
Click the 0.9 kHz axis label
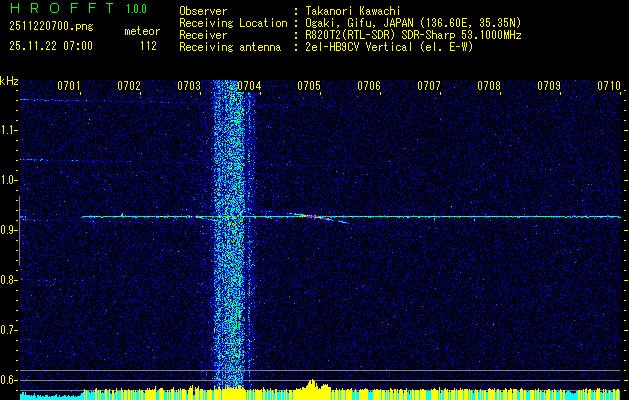[x=8, y=230]
